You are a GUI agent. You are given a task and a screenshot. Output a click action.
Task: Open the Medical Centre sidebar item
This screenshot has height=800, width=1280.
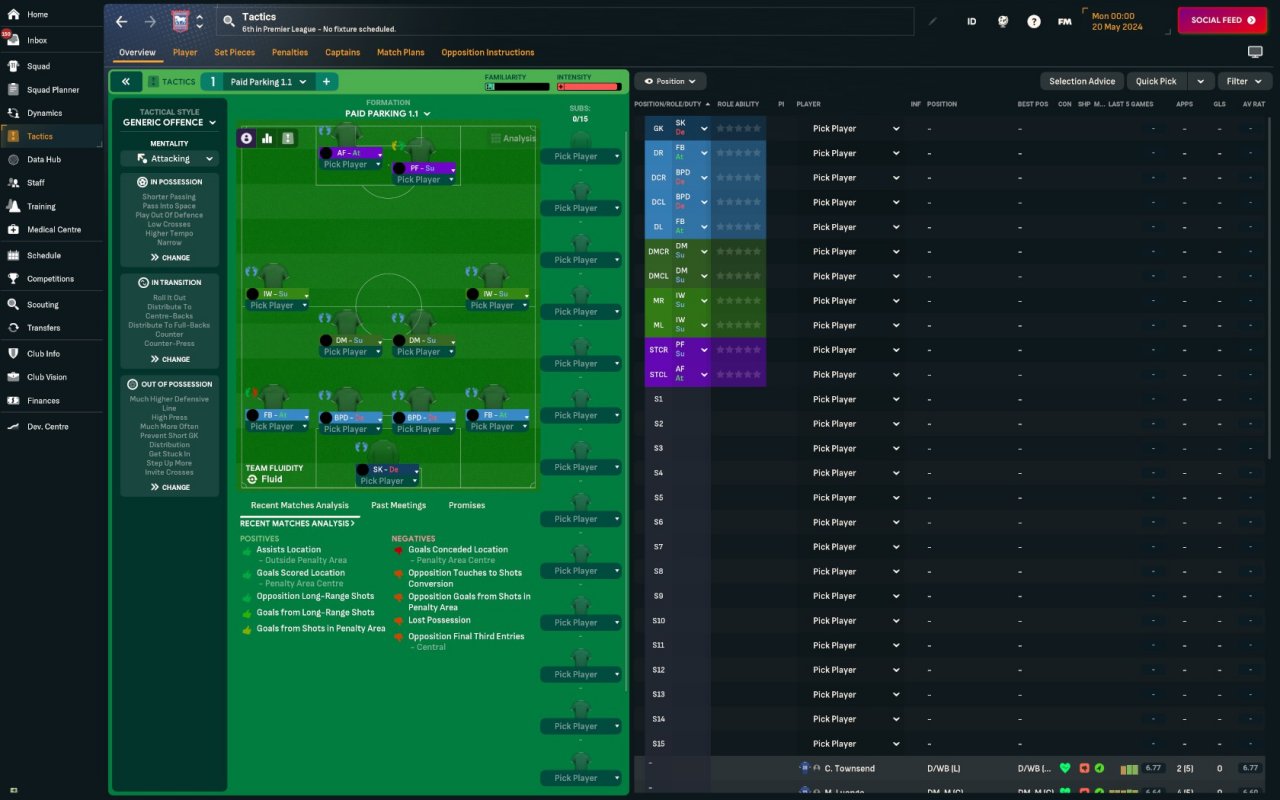pyautogui.click(x=51, y=230)
